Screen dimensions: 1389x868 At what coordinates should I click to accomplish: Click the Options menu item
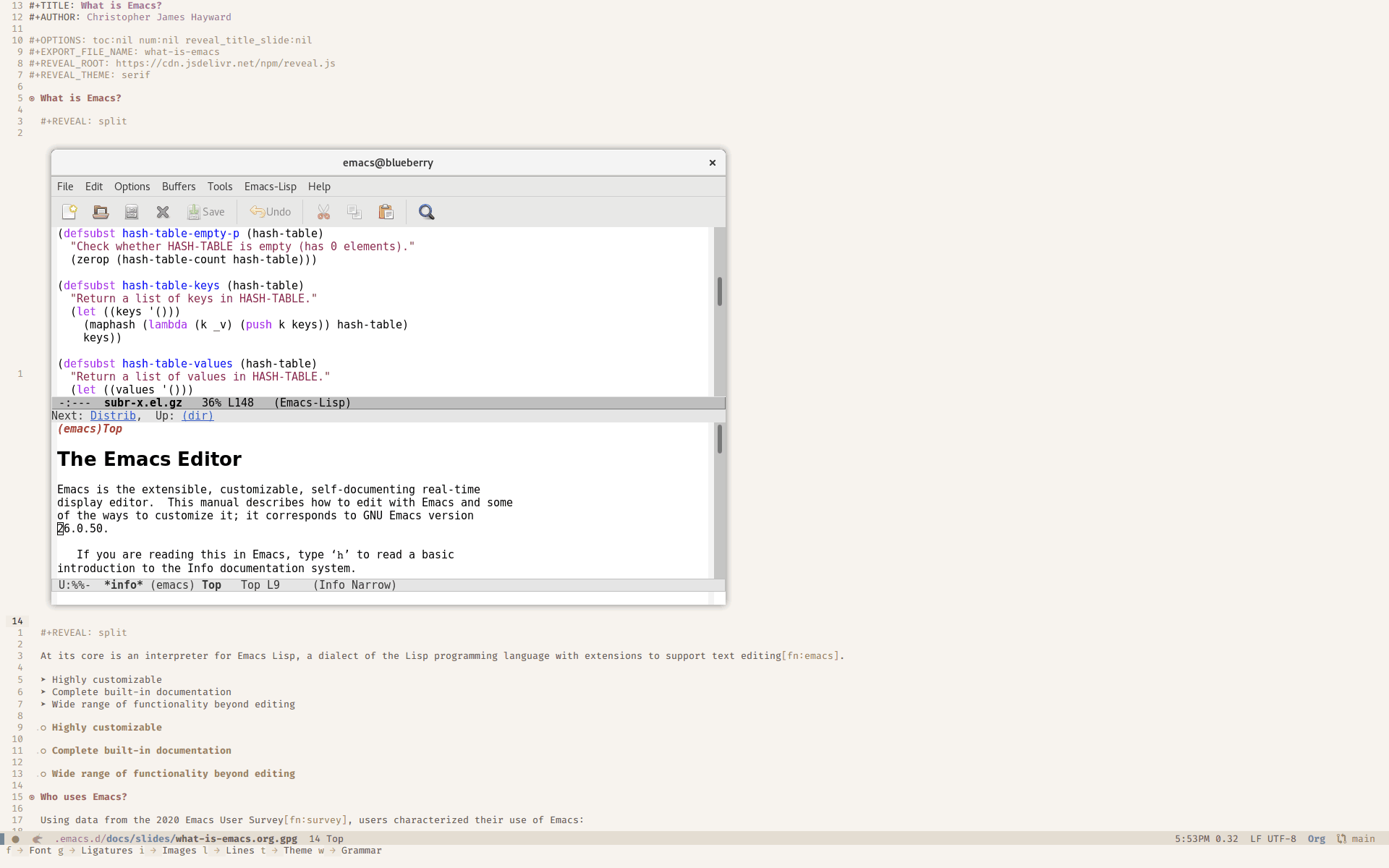pyautogui.click(x=131, y=186)
